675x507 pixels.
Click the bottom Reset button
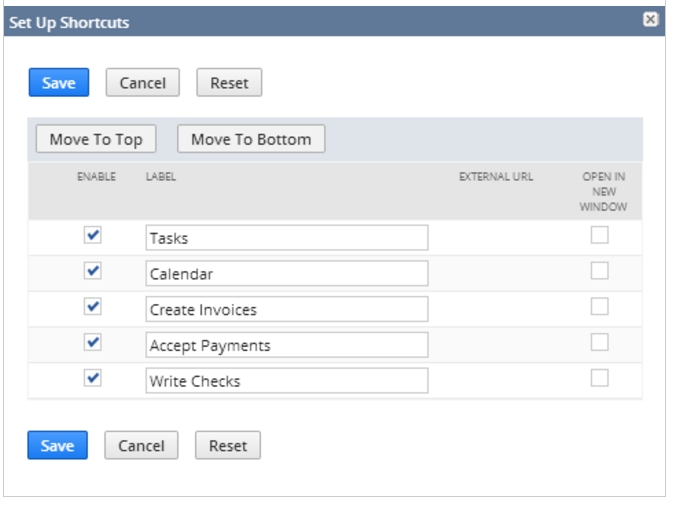coord(227,446)
